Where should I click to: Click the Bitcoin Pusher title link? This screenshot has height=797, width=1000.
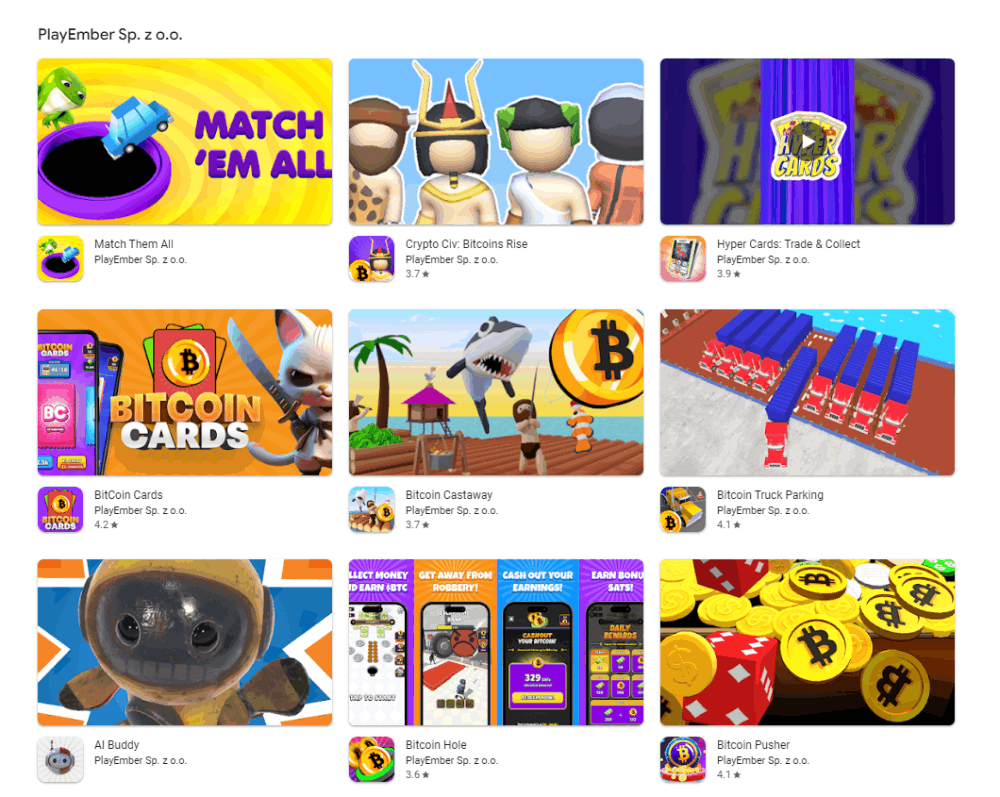753,745
